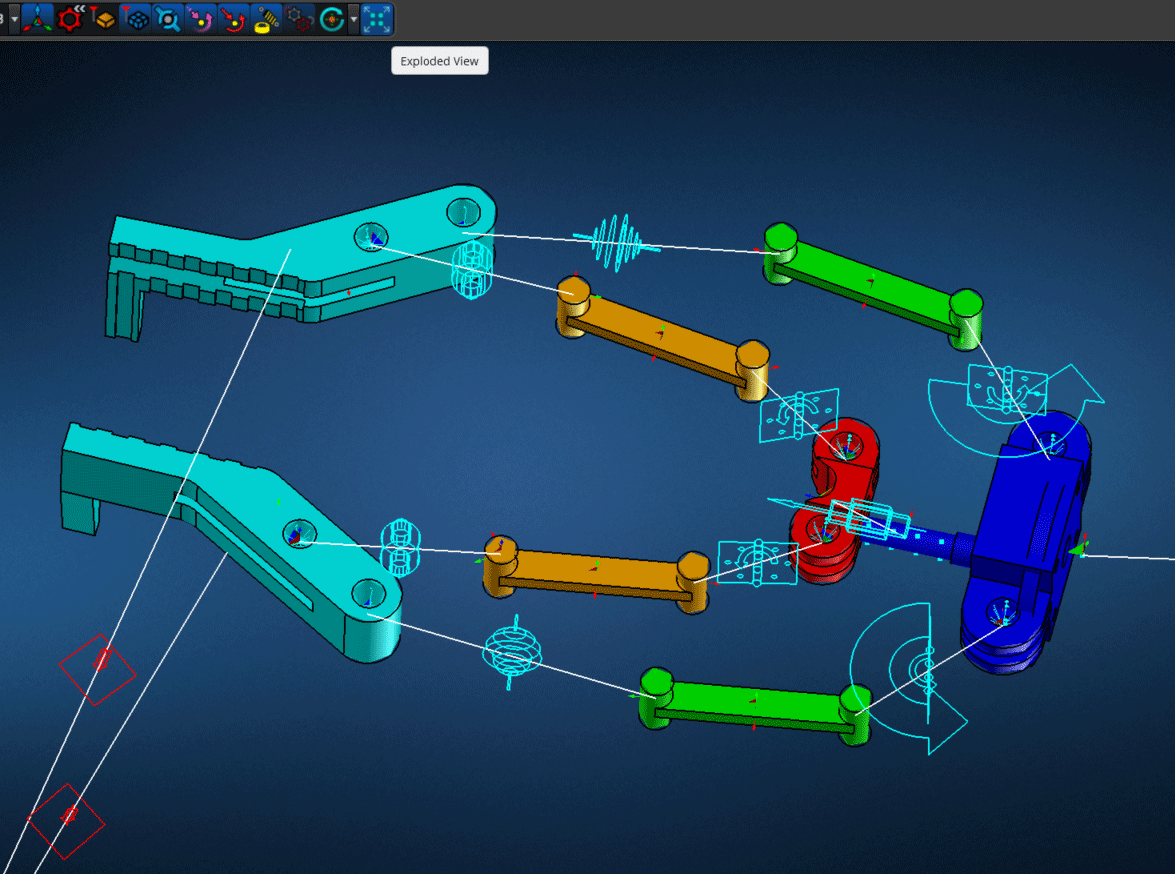This screenshot has width=1175, height=874.
Task: Click the orange box marker icon
Action: pos(103,18)
